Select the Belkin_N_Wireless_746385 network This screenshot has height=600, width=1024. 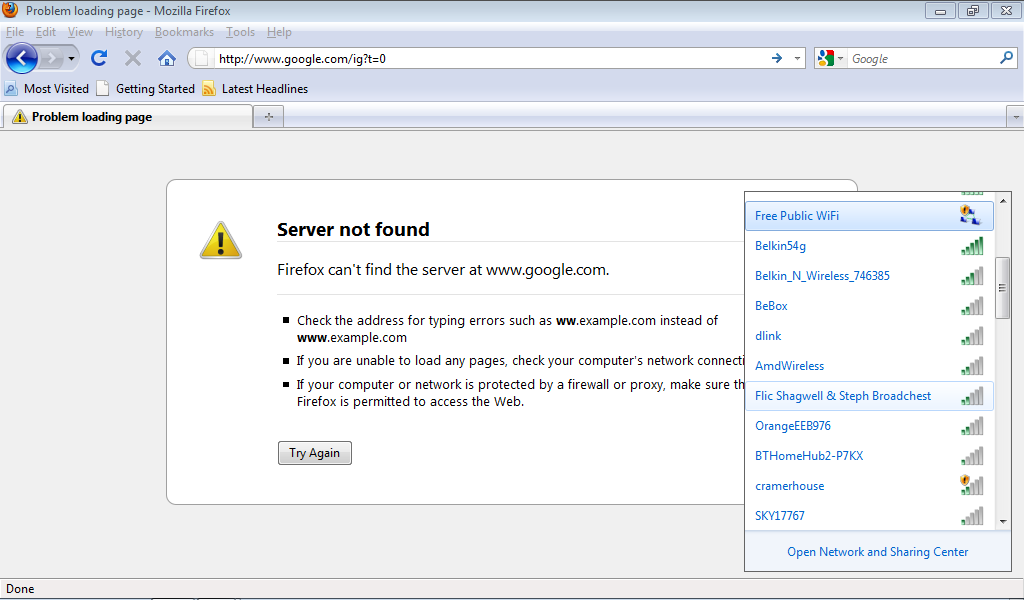click(869, 276)
